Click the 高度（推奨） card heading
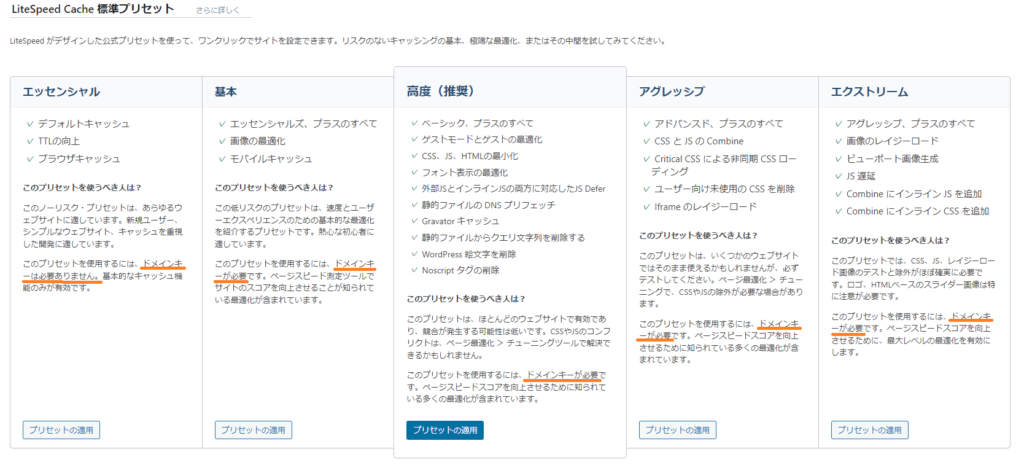1024x465 pixels. pyautogui.click(x=442, y=91)
